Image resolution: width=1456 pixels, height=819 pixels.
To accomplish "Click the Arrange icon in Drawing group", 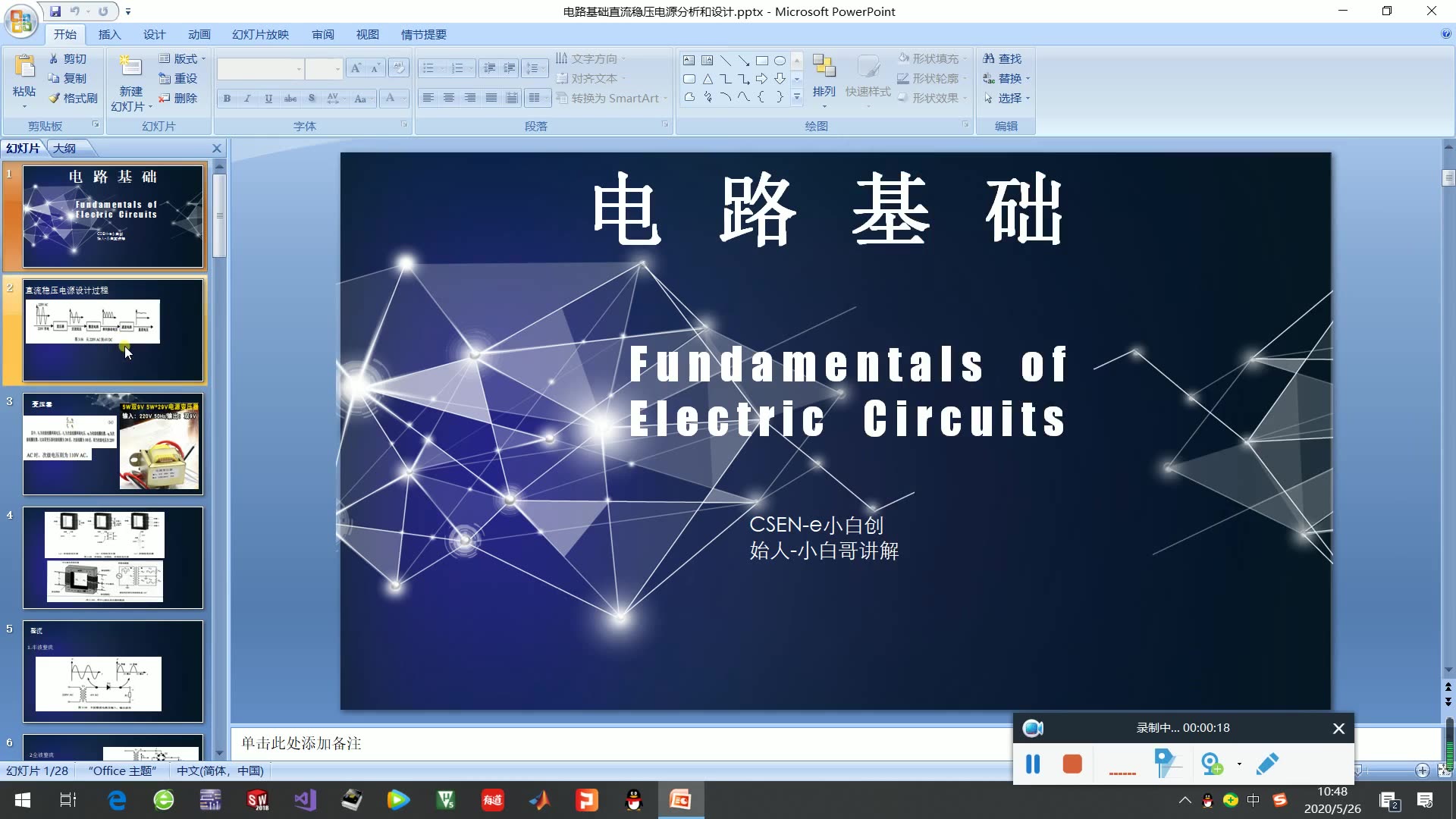I will click(x=824, y=76).
